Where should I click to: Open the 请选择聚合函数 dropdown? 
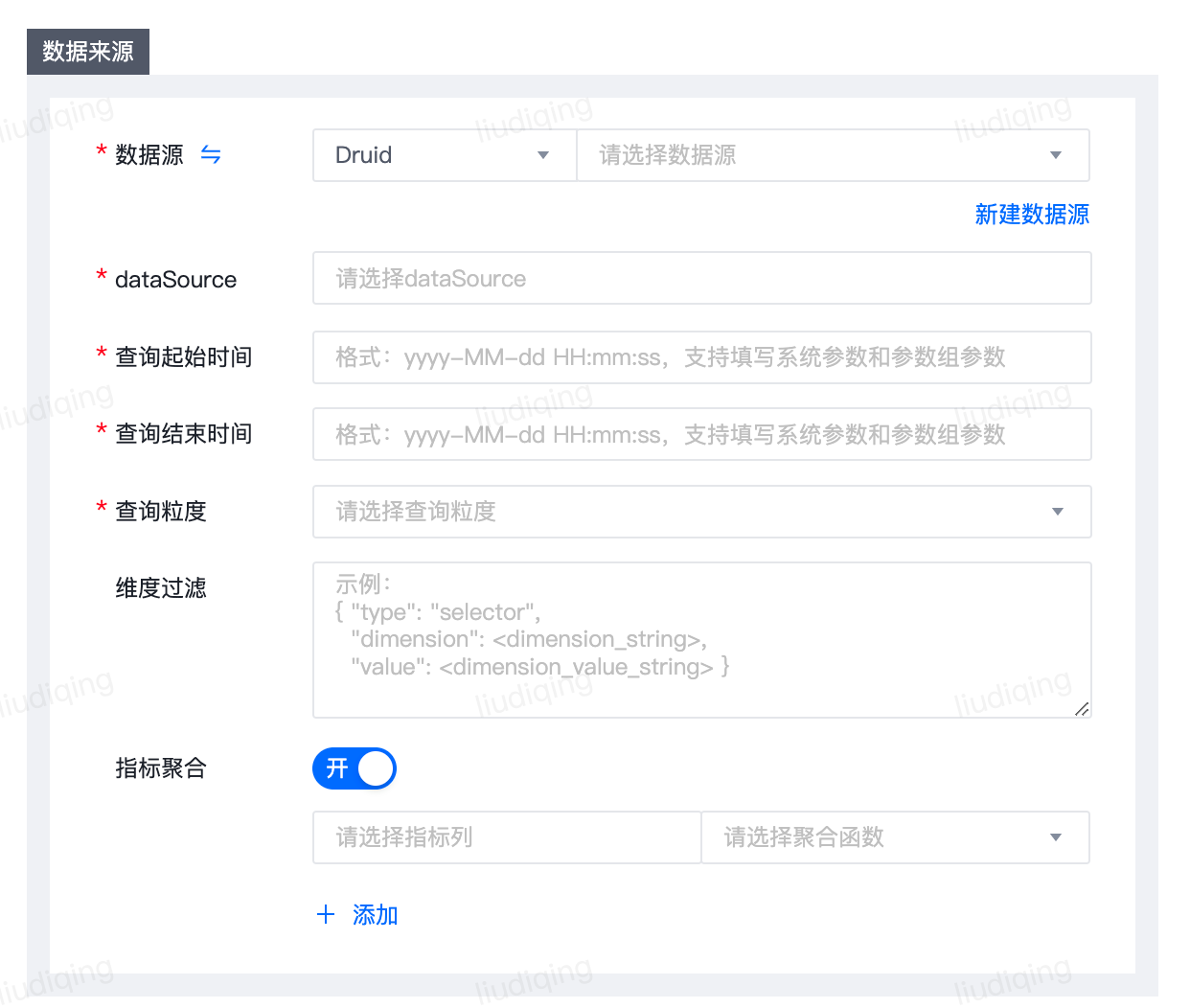point(895,837)
